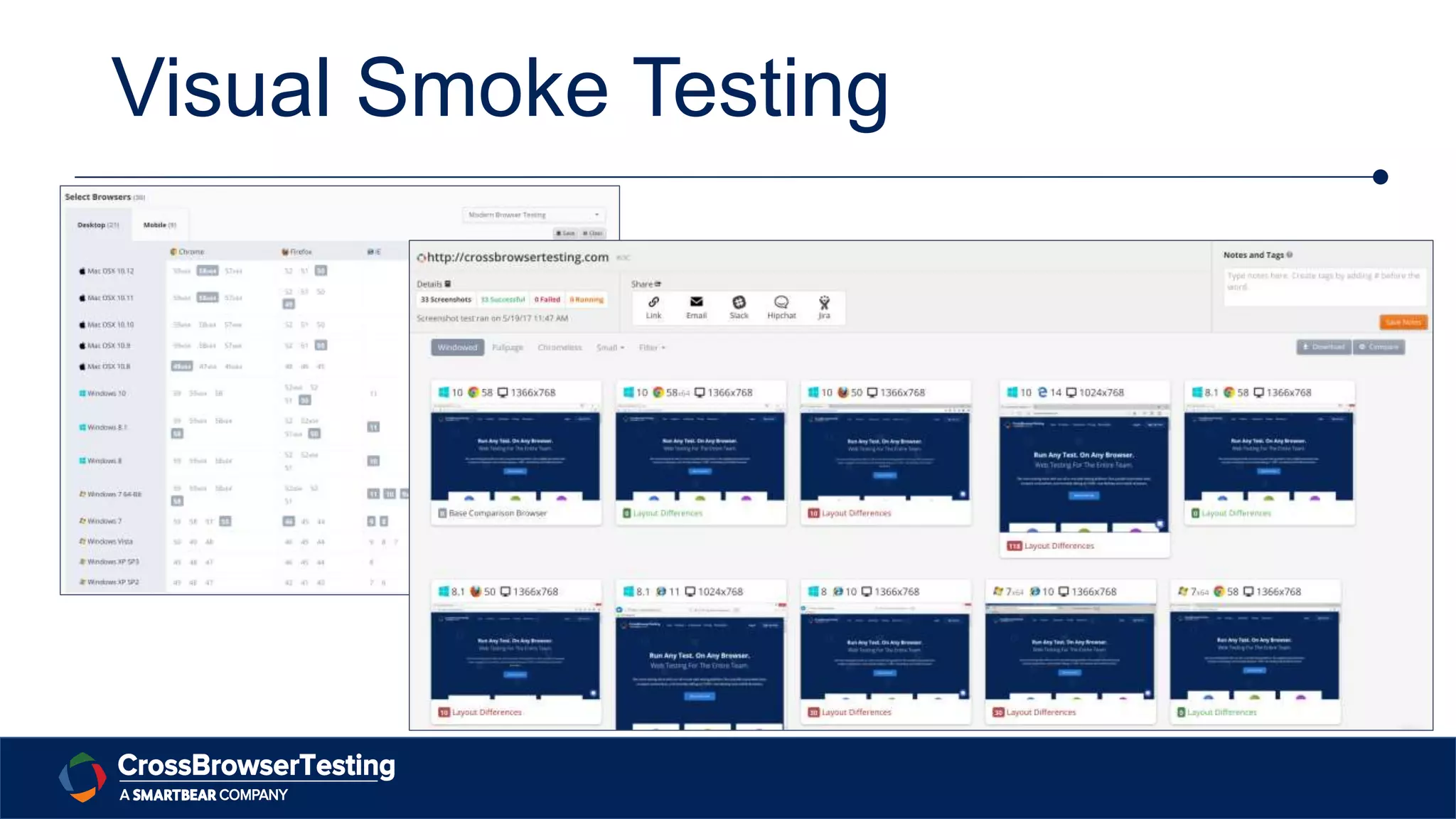Toggle selected Firefox version in Mac OSX 10.9 row
The width and height of the screenshot is (1456, 819).
pos(321,346)
